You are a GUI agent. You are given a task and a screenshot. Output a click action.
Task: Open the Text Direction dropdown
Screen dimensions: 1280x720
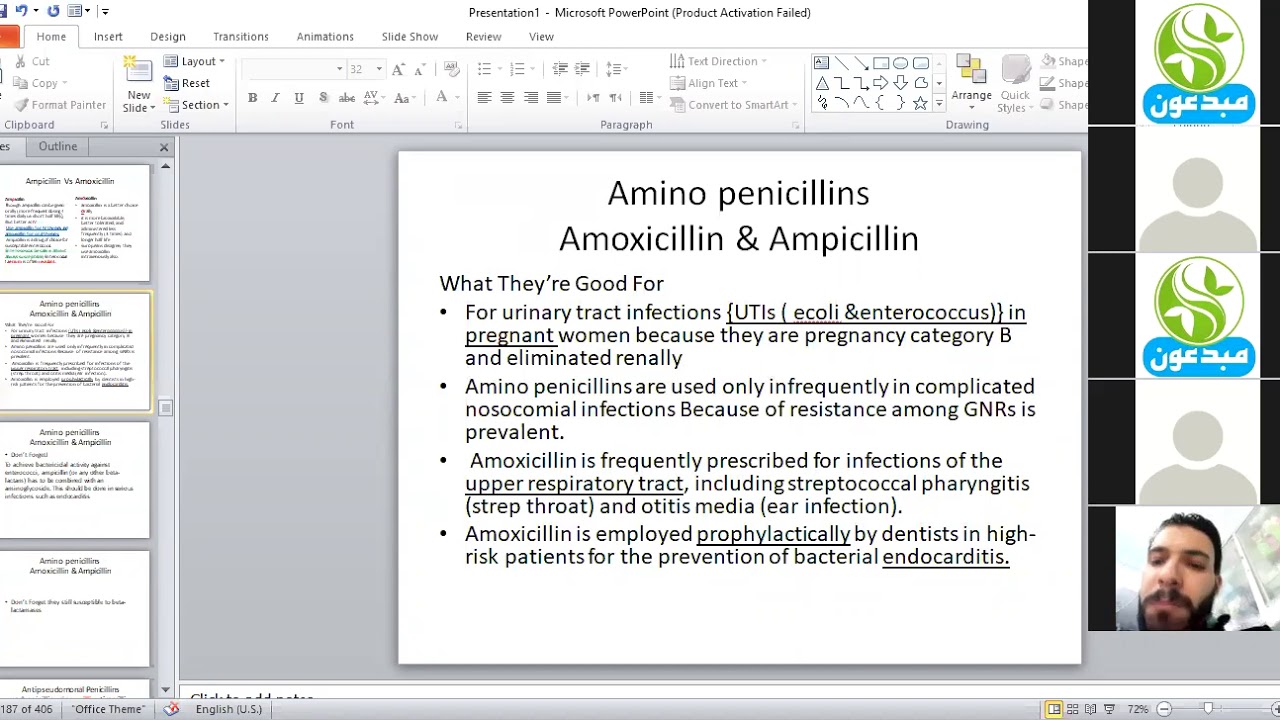click(718, 61)
